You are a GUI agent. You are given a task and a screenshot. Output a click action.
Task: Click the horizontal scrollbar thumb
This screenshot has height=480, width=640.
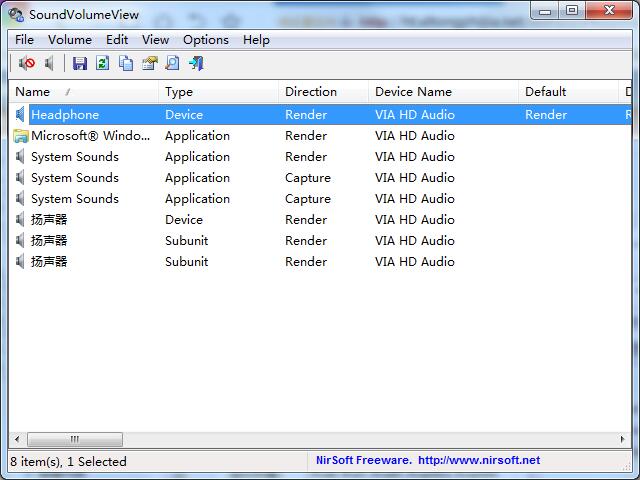[75, 440]
